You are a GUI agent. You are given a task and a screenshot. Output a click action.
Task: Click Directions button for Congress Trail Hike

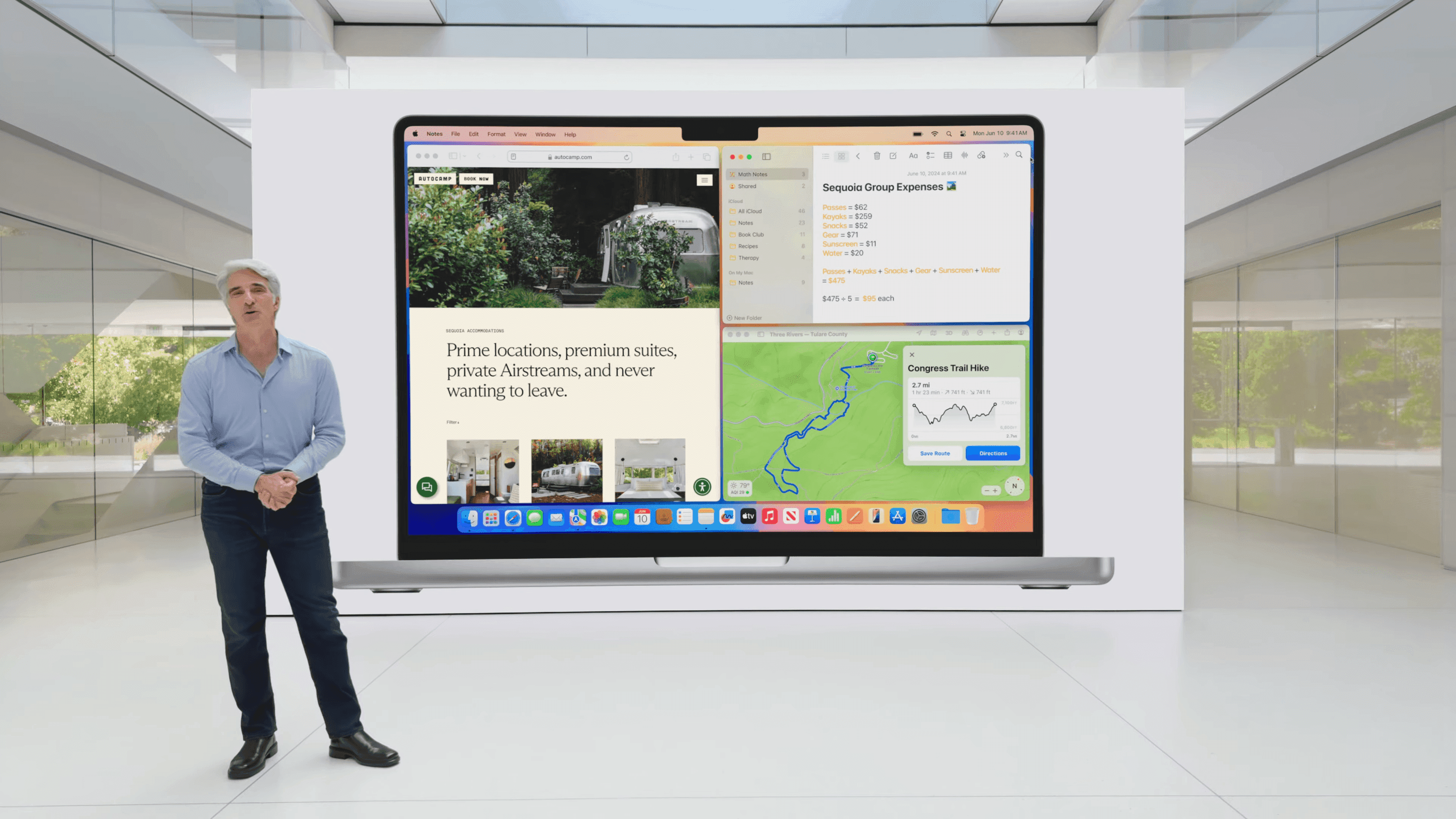pyautogui.click(x=993, y=453)
